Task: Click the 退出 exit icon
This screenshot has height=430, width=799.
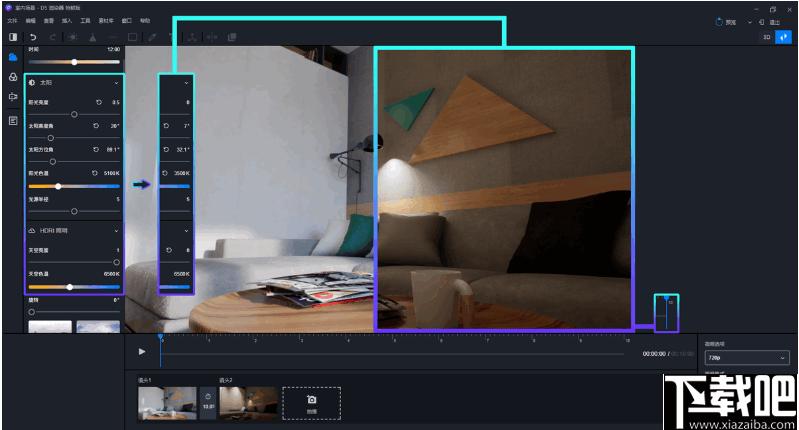Action: pos(761,22)
